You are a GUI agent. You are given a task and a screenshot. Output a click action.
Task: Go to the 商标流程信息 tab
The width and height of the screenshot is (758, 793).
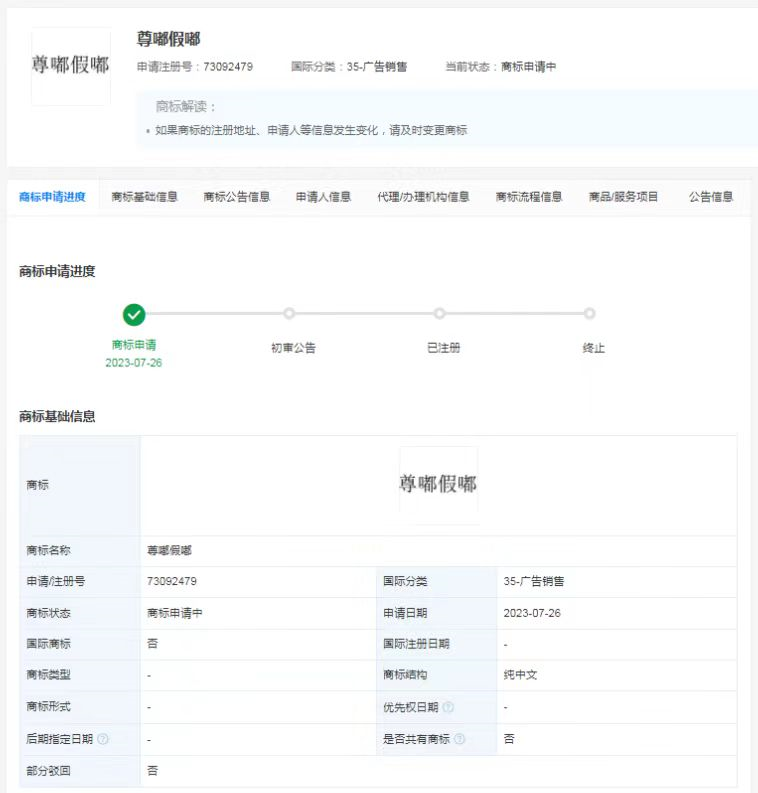[529, 197]
